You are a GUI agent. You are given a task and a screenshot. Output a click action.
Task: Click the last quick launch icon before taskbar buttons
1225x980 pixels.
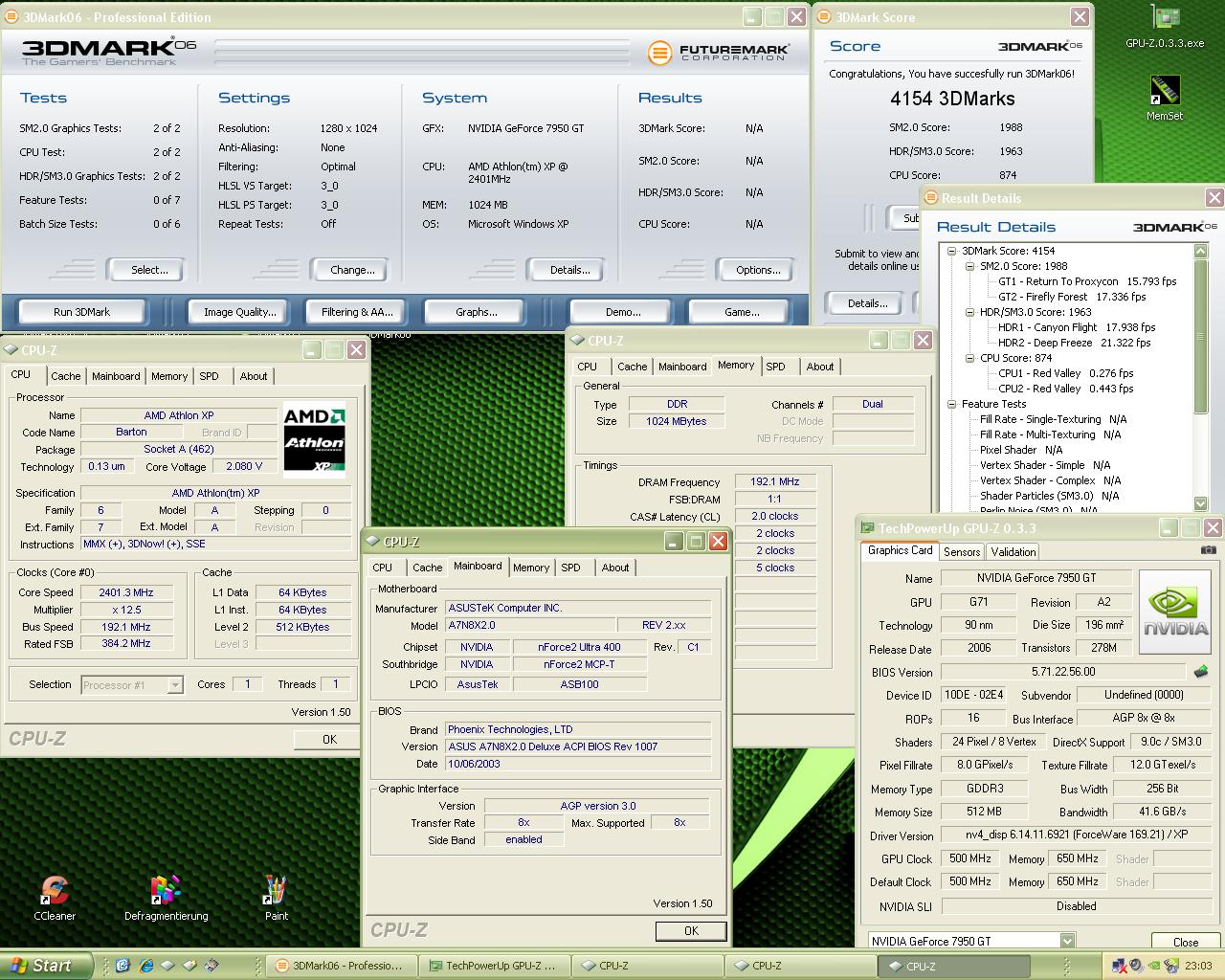click(212, 966)
